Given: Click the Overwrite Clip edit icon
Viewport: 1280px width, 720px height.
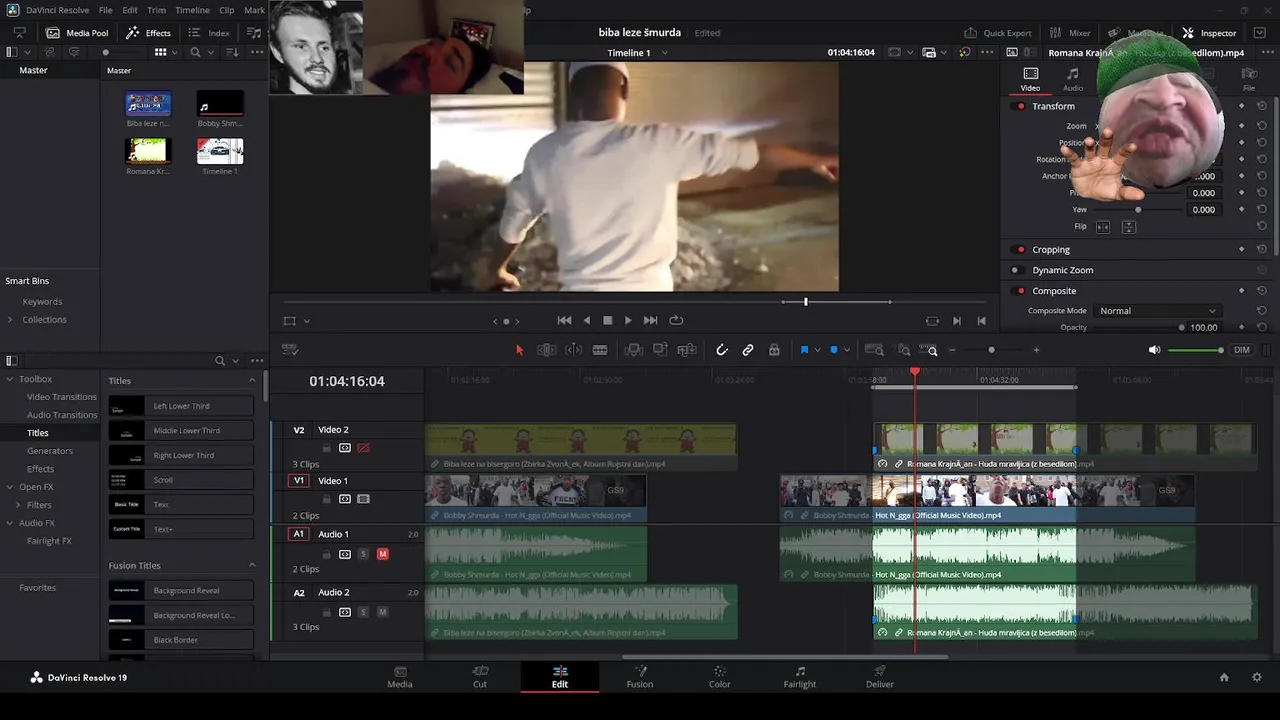Looking at the screenshot, I should click(660, 350).
